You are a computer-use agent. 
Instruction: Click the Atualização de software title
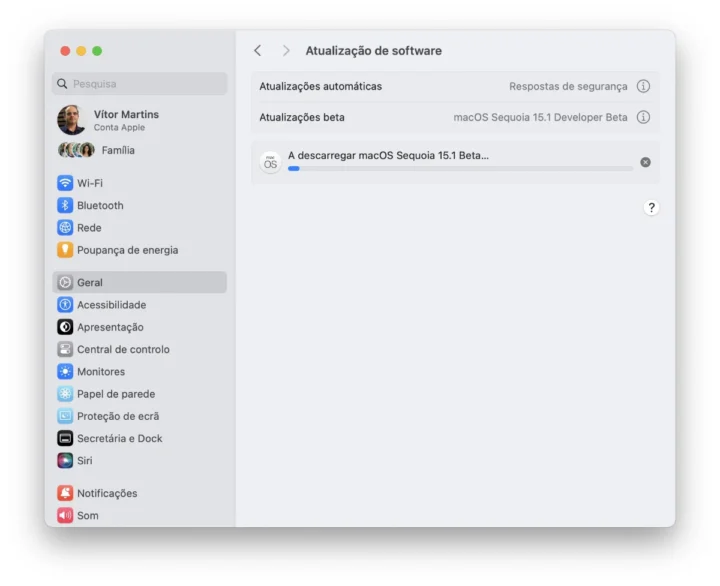[374, 51]
